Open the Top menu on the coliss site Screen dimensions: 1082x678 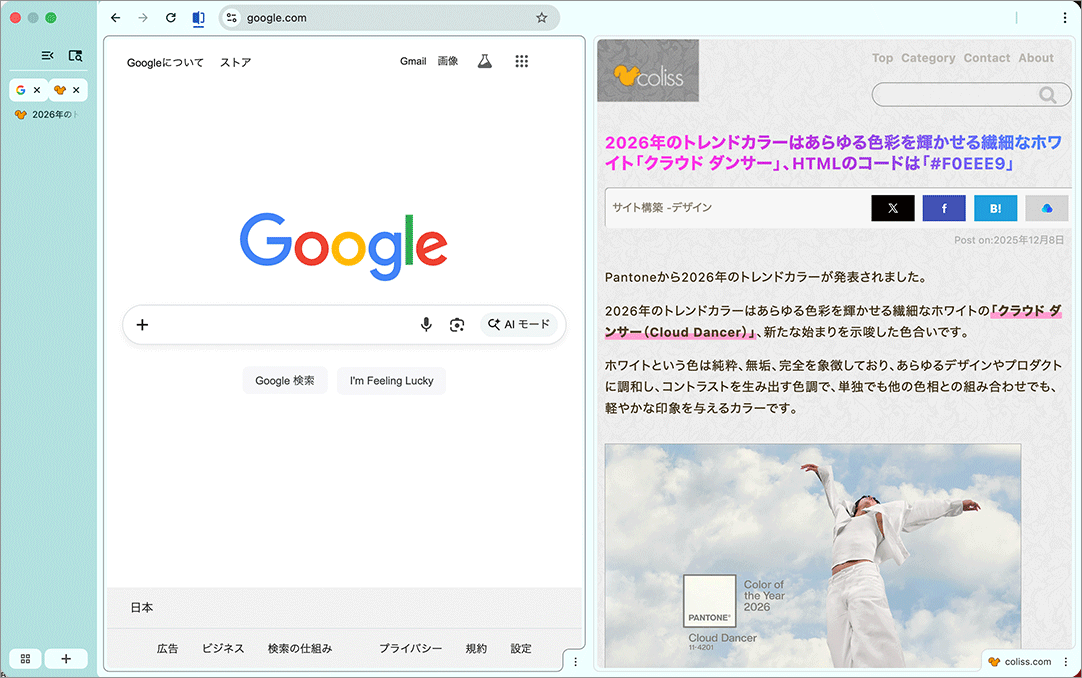click(x=882, y=57)
